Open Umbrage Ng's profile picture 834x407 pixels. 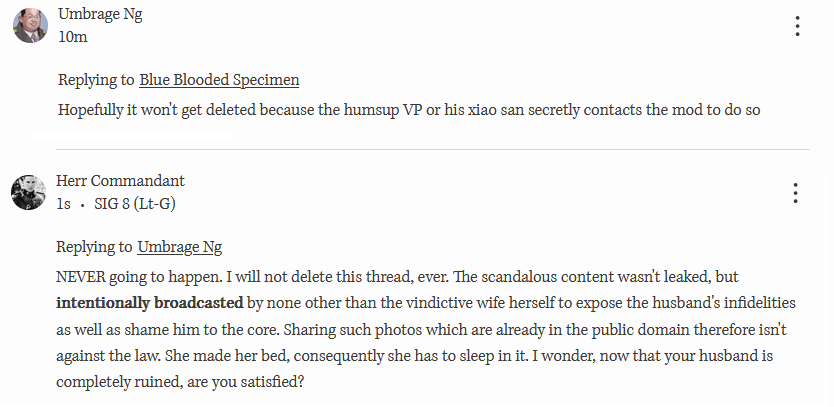coord(29,26)
